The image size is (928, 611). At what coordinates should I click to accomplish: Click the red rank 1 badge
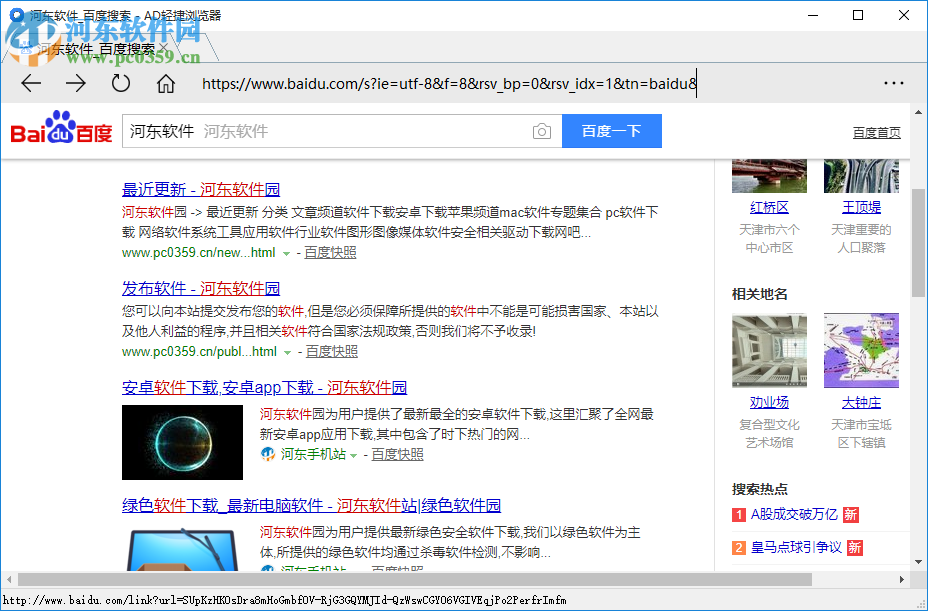pyautogui.click(x=739, y=514)
